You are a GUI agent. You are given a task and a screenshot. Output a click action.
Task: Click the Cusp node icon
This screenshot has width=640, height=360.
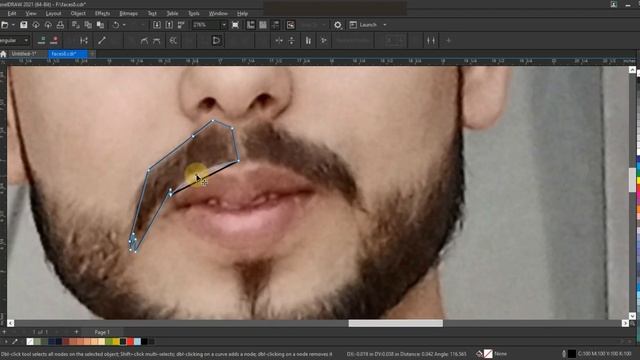(144, 40)
